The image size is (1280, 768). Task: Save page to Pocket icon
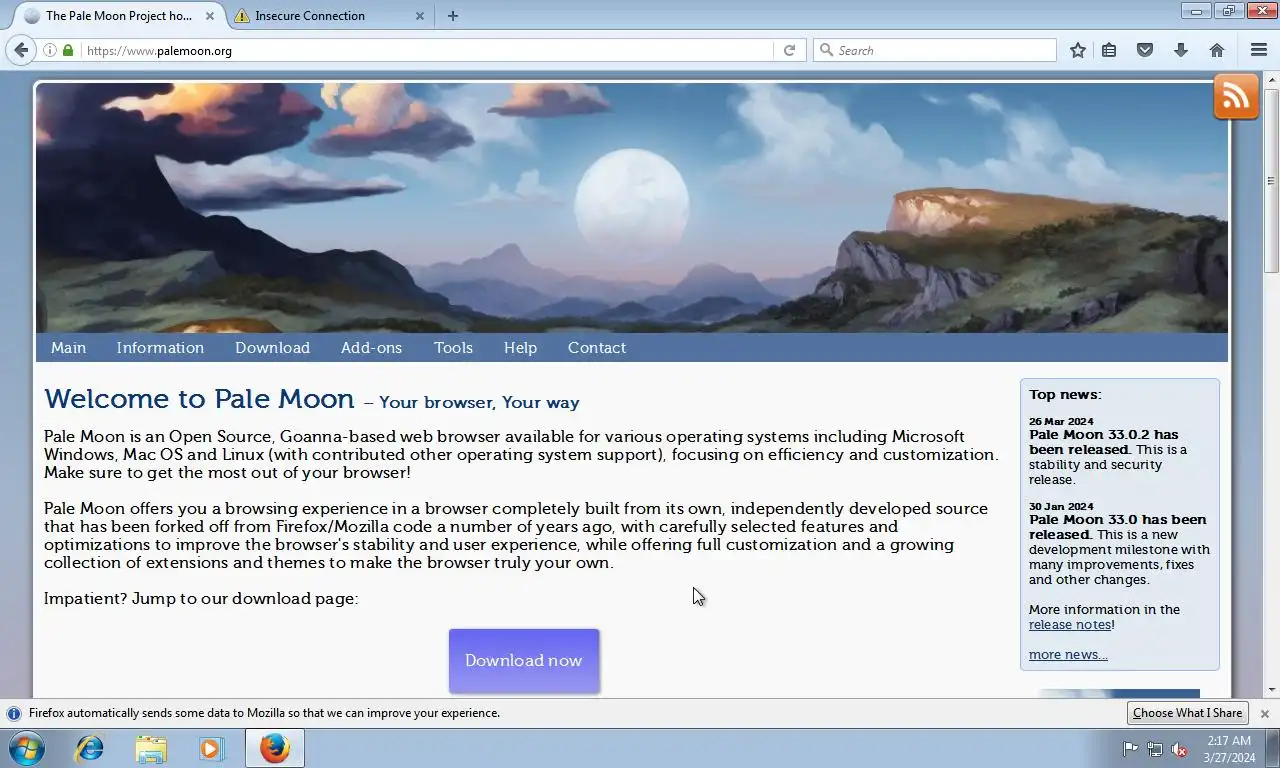coord(1145,50)
